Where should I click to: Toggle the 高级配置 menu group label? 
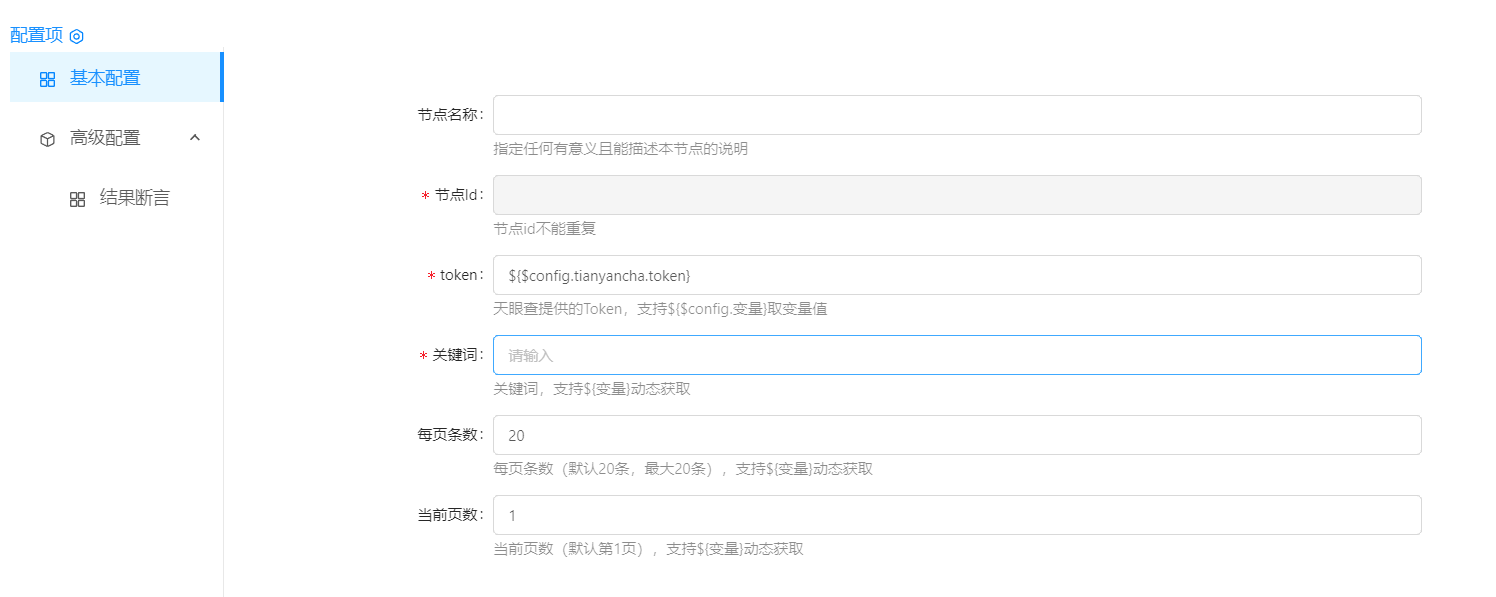click(105, 139)
